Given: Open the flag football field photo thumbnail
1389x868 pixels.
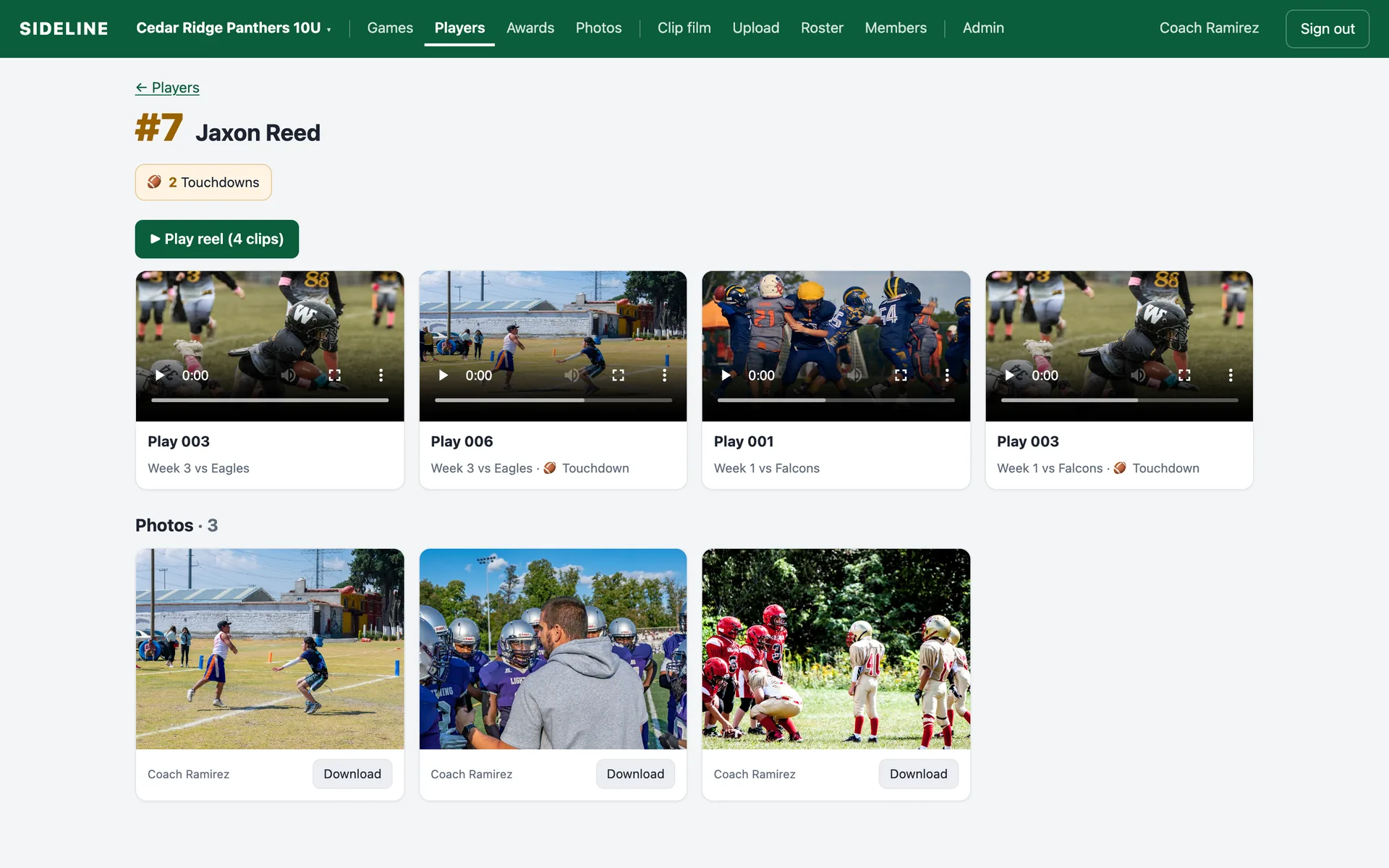Looking at the screenshot, I should click(x=270, y=649).
